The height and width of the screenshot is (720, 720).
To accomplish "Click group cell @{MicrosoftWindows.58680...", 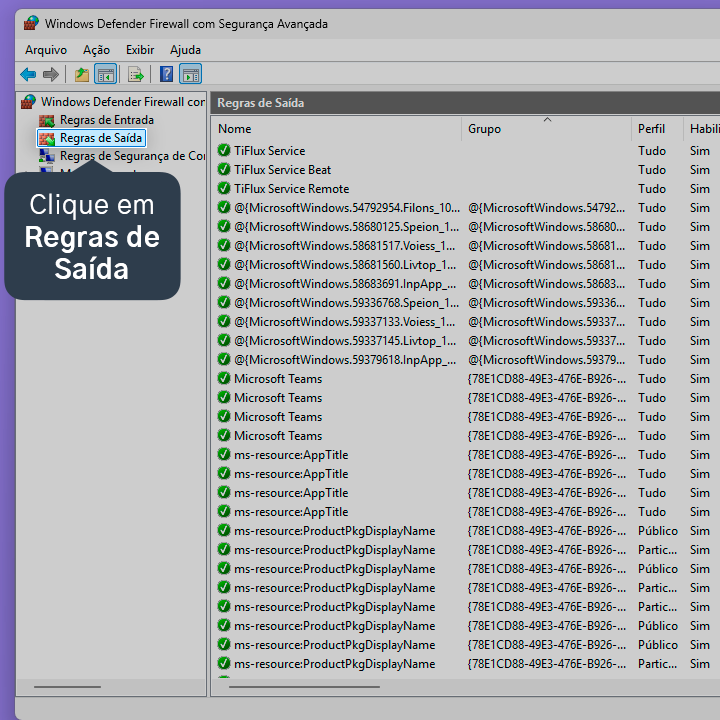I will click(x=546, y=226).
